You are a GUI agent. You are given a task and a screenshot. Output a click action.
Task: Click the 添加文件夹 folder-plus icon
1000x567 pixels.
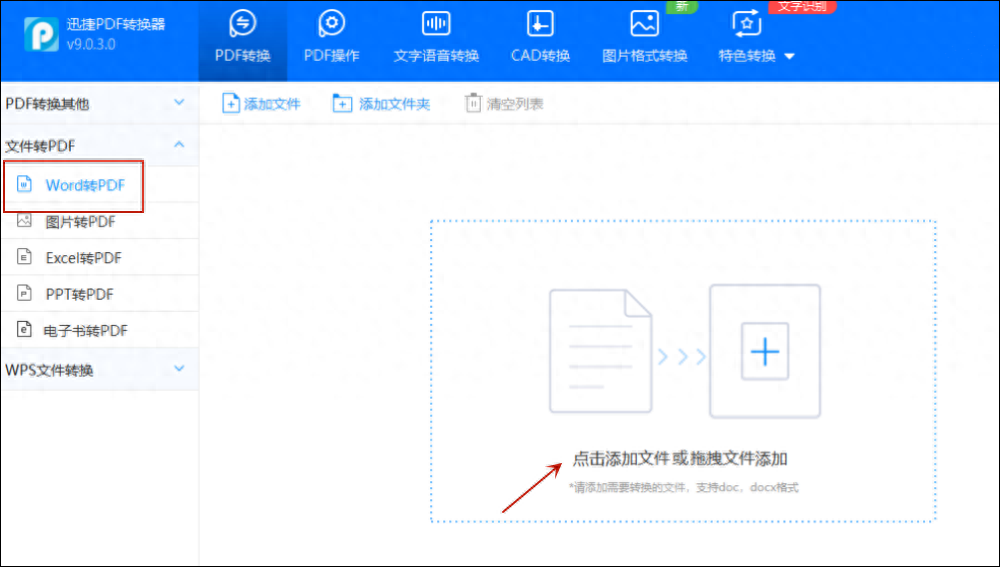(x=342, y=103)
